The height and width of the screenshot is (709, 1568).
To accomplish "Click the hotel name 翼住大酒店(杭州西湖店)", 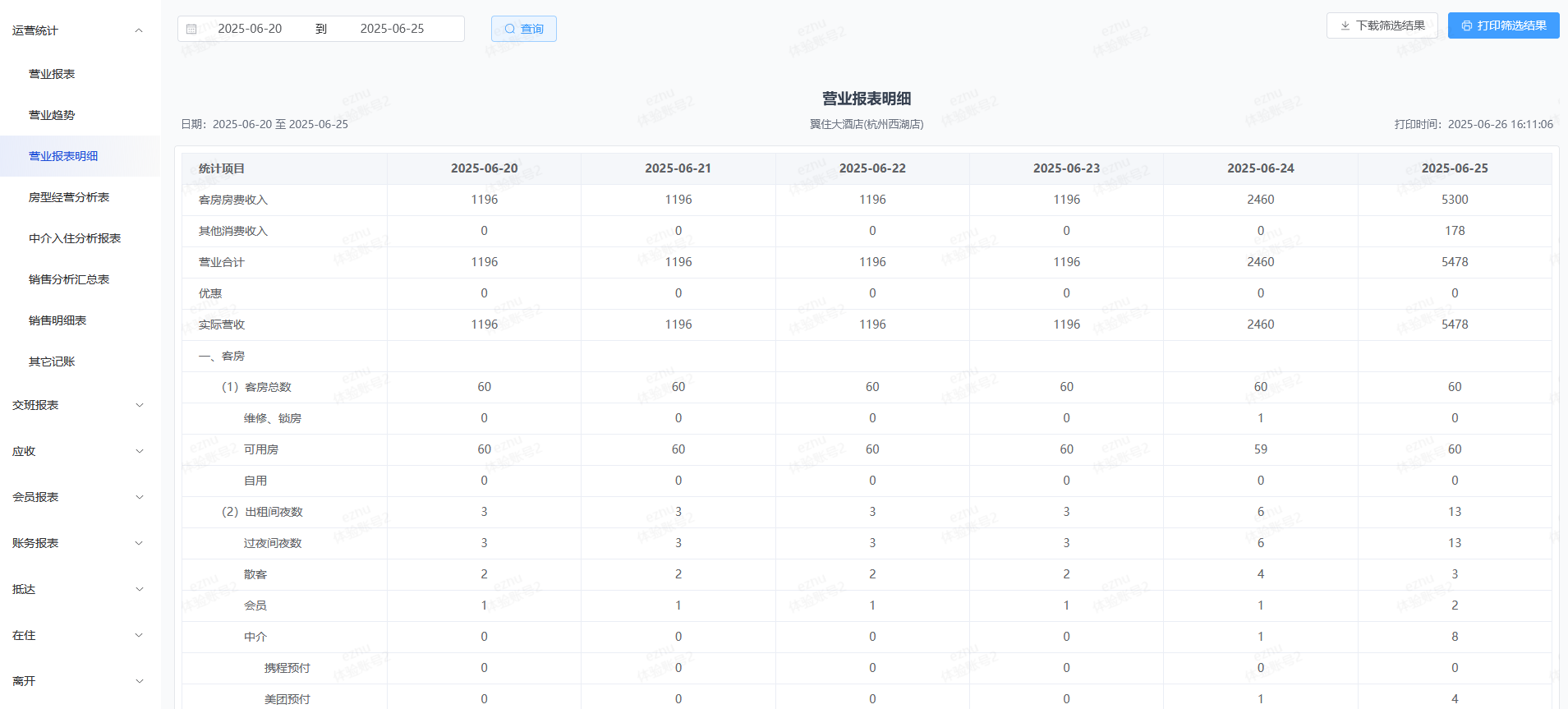I will 867,124.
